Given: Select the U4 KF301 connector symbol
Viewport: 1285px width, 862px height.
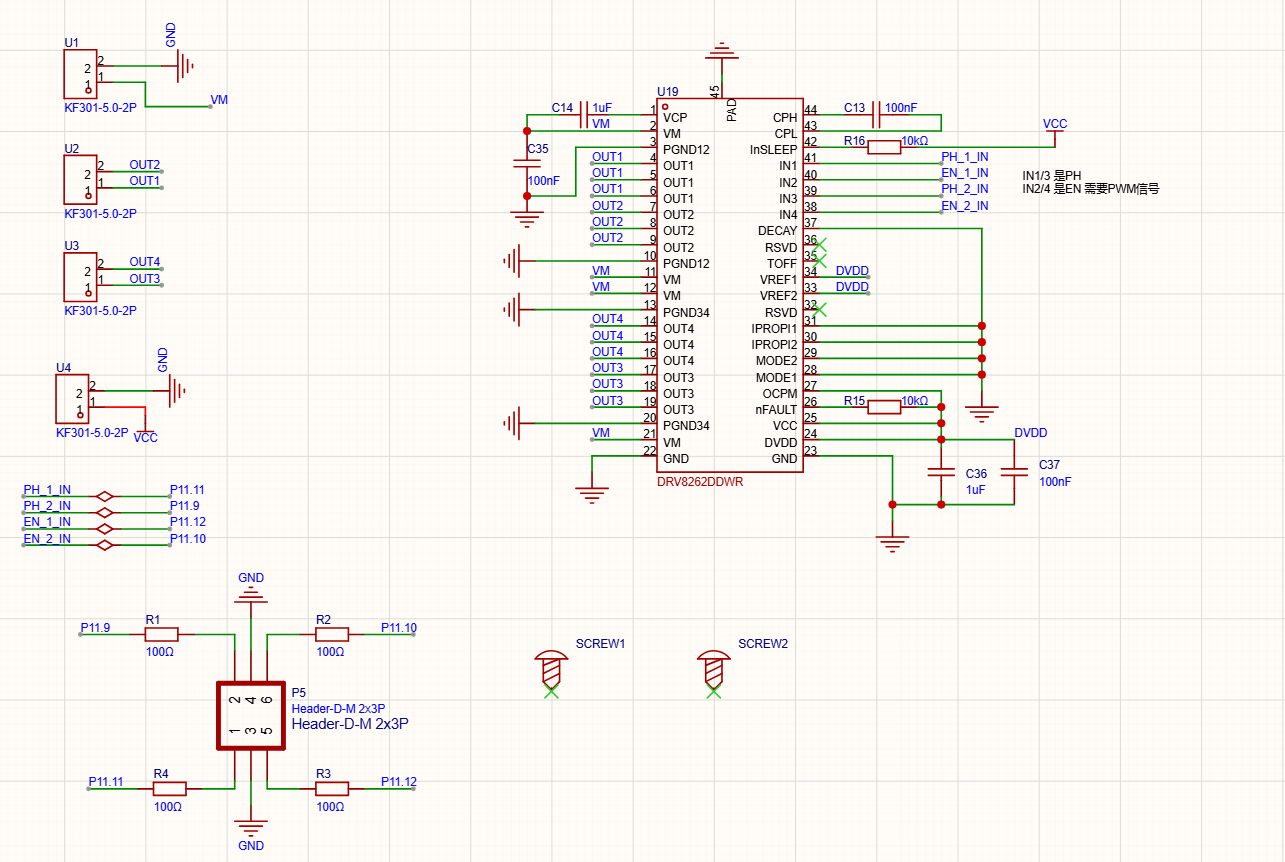Looking at the screenshot, I should pos(73,399).
